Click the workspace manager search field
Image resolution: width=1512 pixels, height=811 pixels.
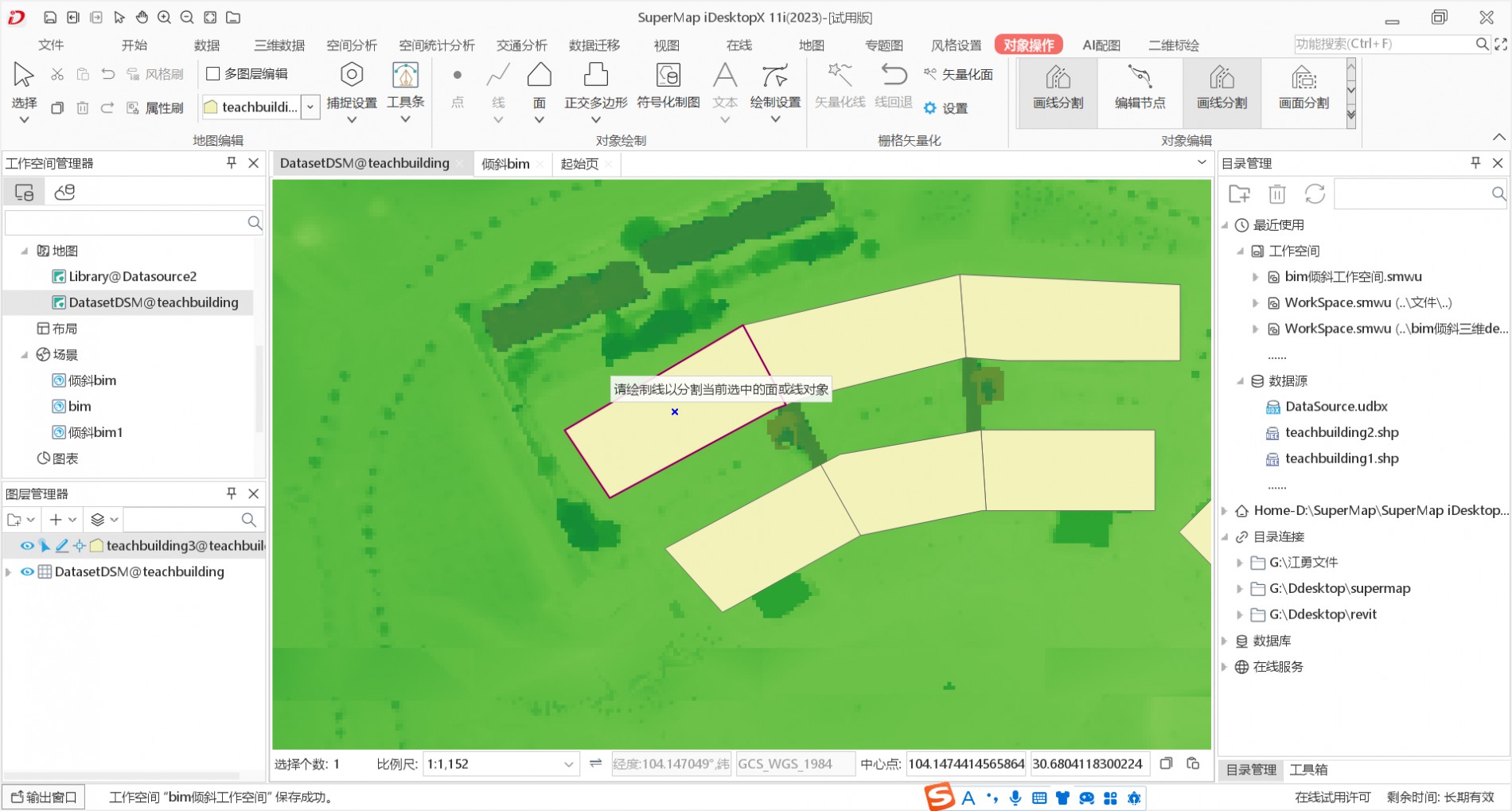coord(126,223)
